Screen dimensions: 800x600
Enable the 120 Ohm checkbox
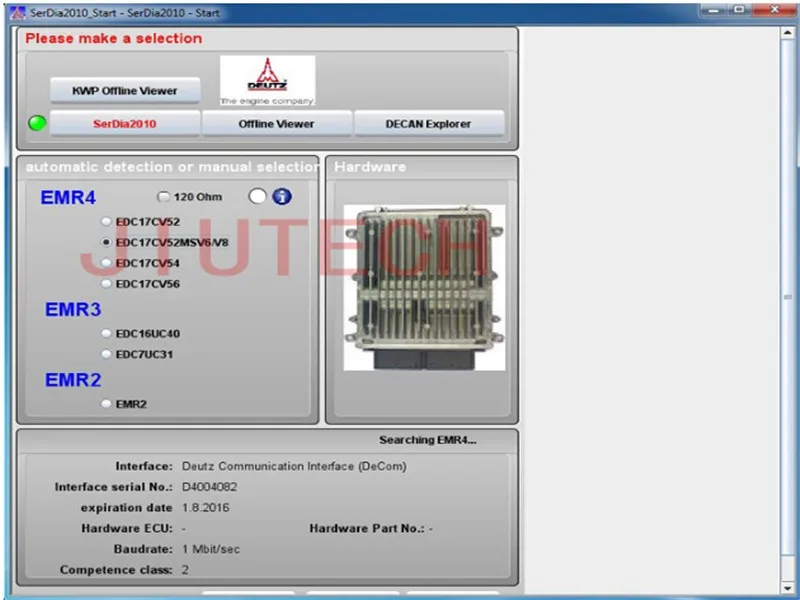tap(164, 198)
